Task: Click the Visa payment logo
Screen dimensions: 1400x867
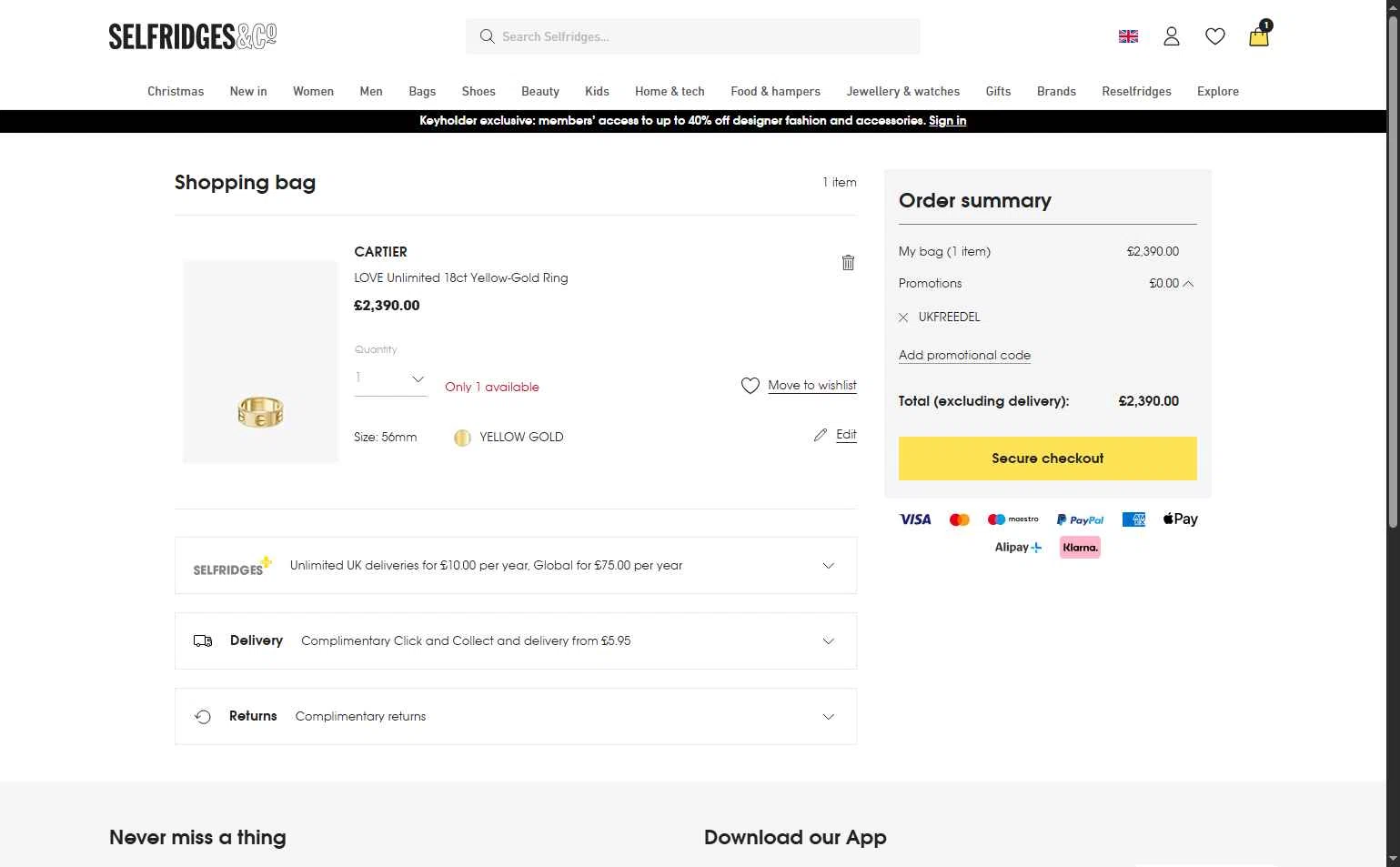Action: pyautogui.click(x=915, y=519)
